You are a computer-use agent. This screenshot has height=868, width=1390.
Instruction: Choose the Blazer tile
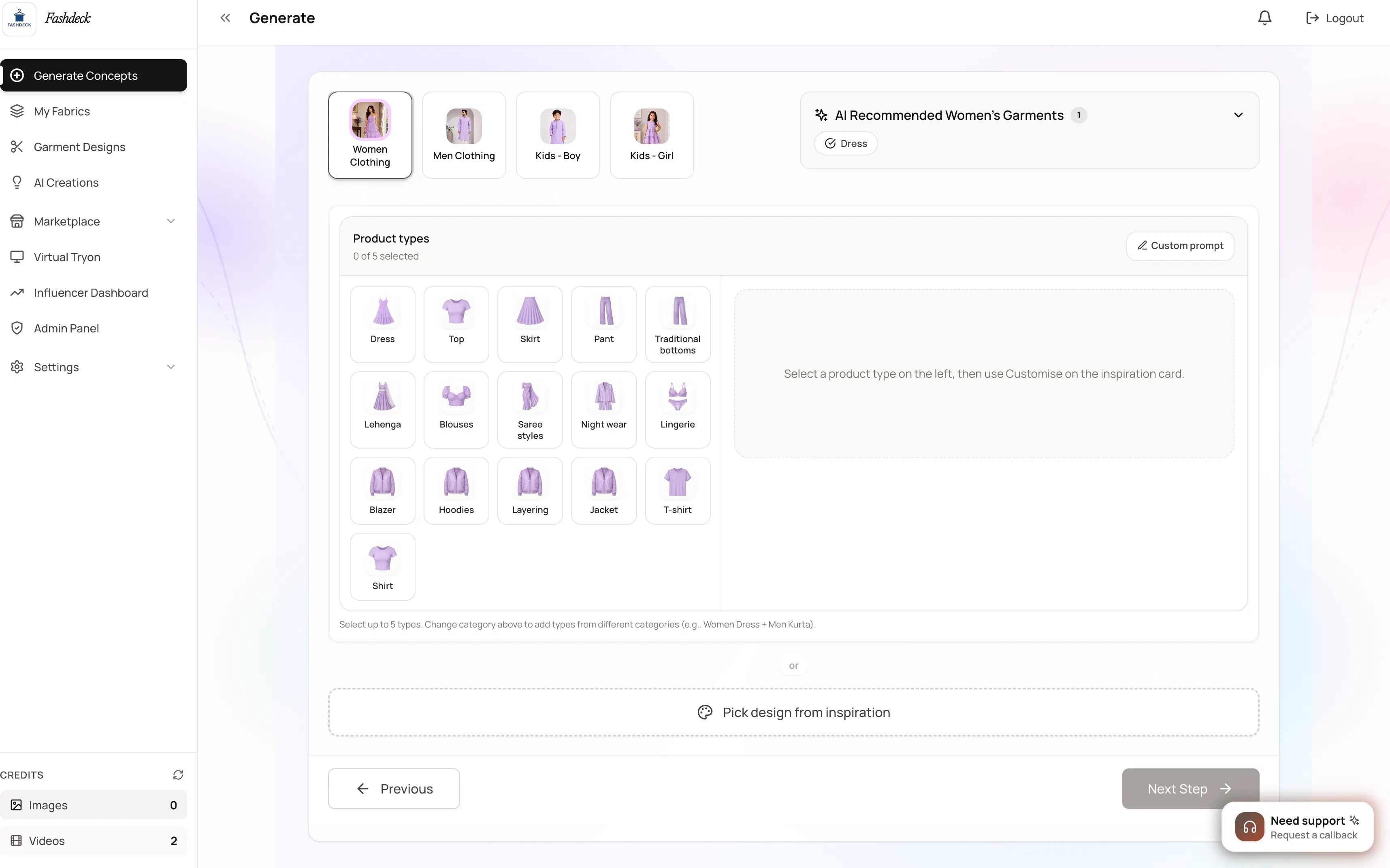click(x=382, y=491)
